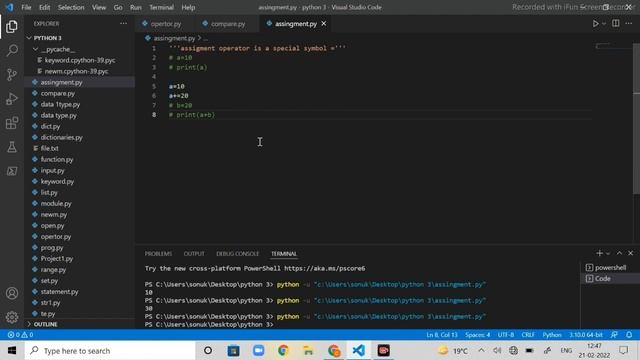Split the editor to the right

click(x=616, y=24)
